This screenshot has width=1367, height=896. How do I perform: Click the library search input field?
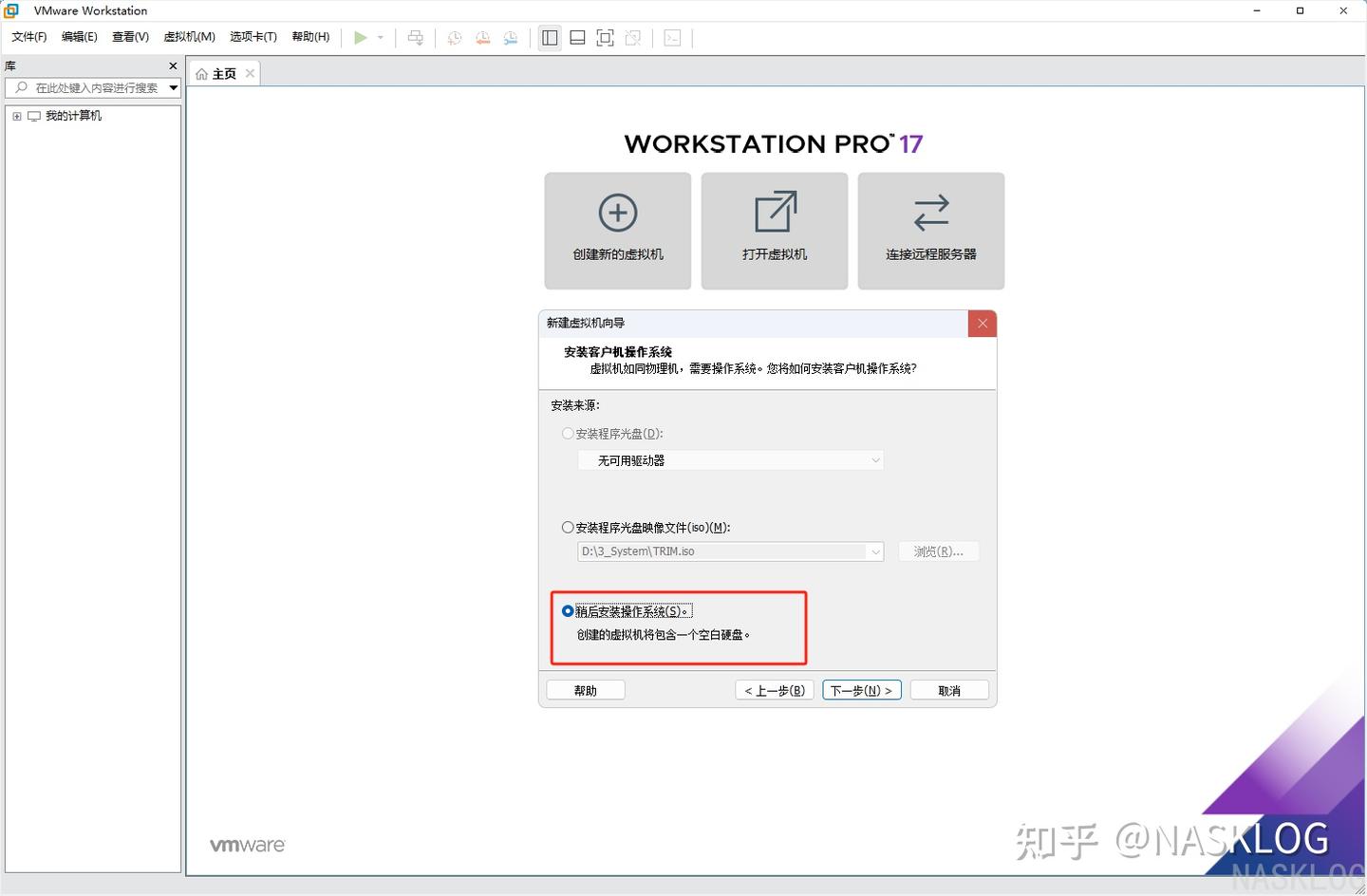pos(90,87)
